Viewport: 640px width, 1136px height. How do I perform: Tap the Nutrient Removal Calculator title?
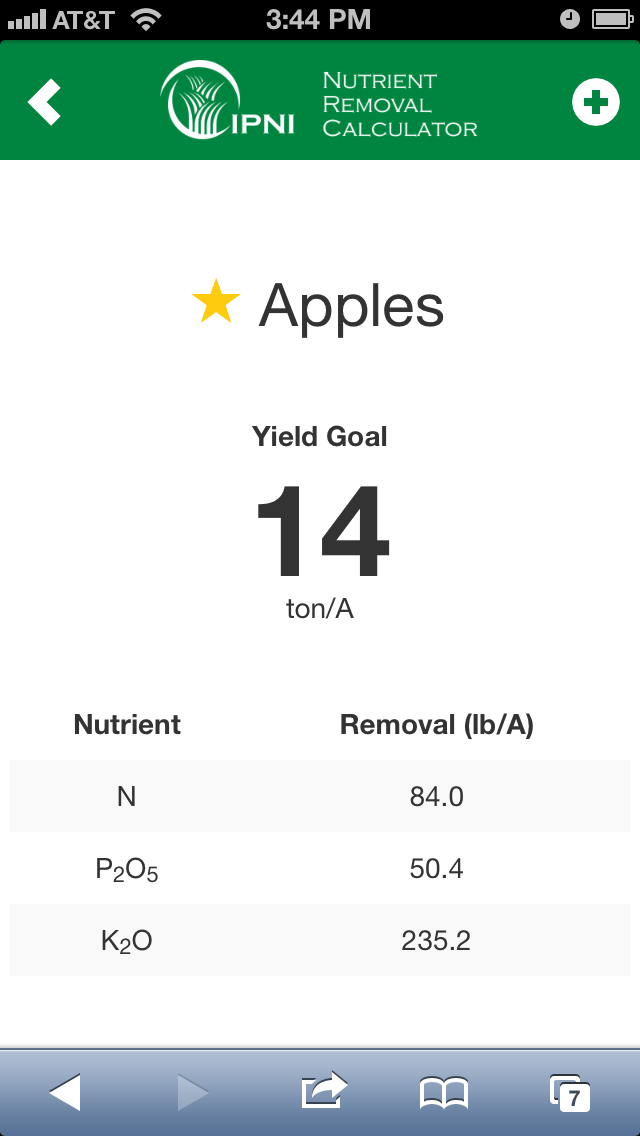click(x=399, y=104)
